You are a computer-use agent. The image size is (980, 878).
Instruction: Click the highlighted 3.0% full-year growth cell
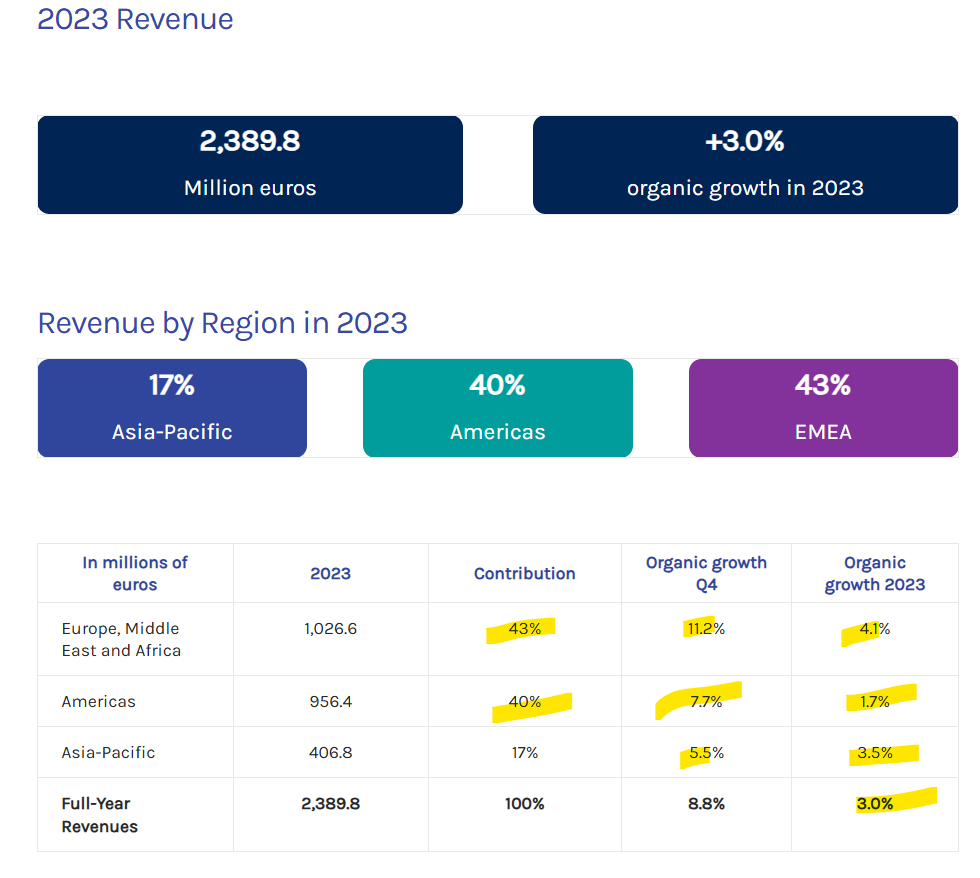[874, 804]
